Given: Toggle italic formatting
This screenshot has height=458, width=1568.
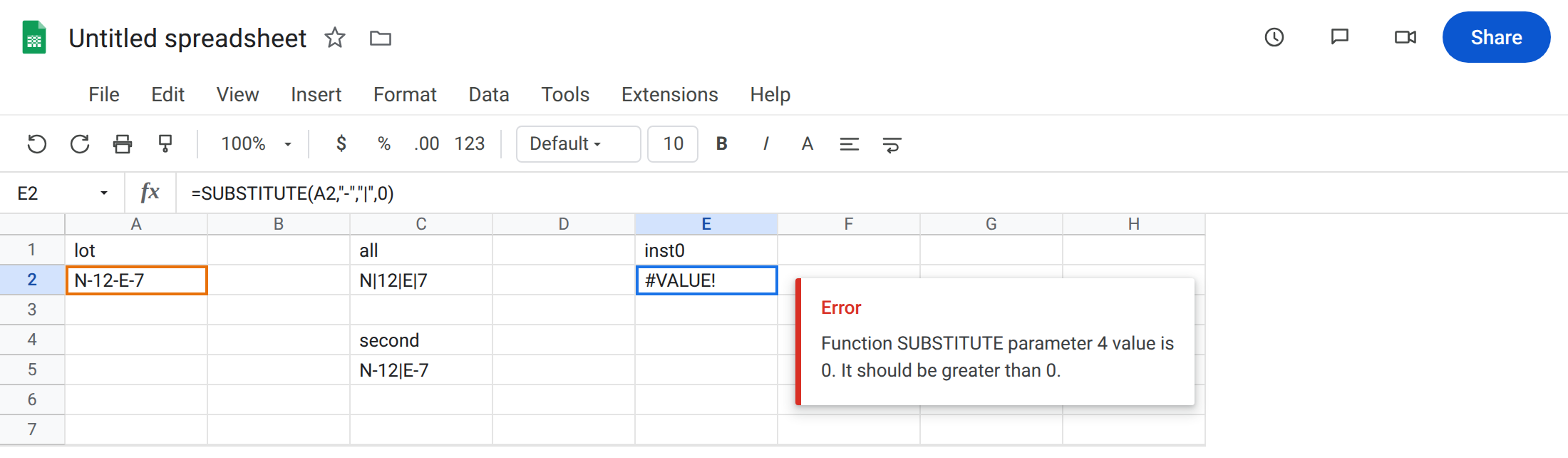Looking at the screenshot, I should (x=765, y=144).
